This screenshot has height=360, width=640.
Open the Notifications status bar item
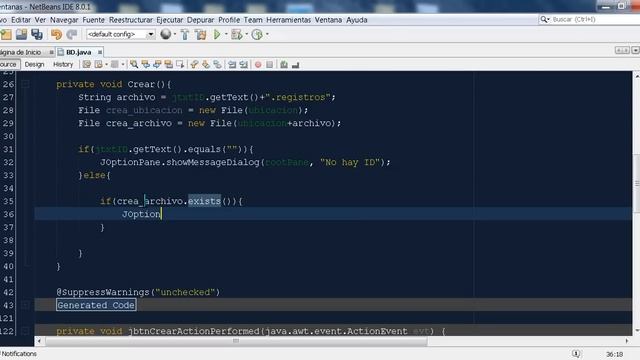pos(19,354)
